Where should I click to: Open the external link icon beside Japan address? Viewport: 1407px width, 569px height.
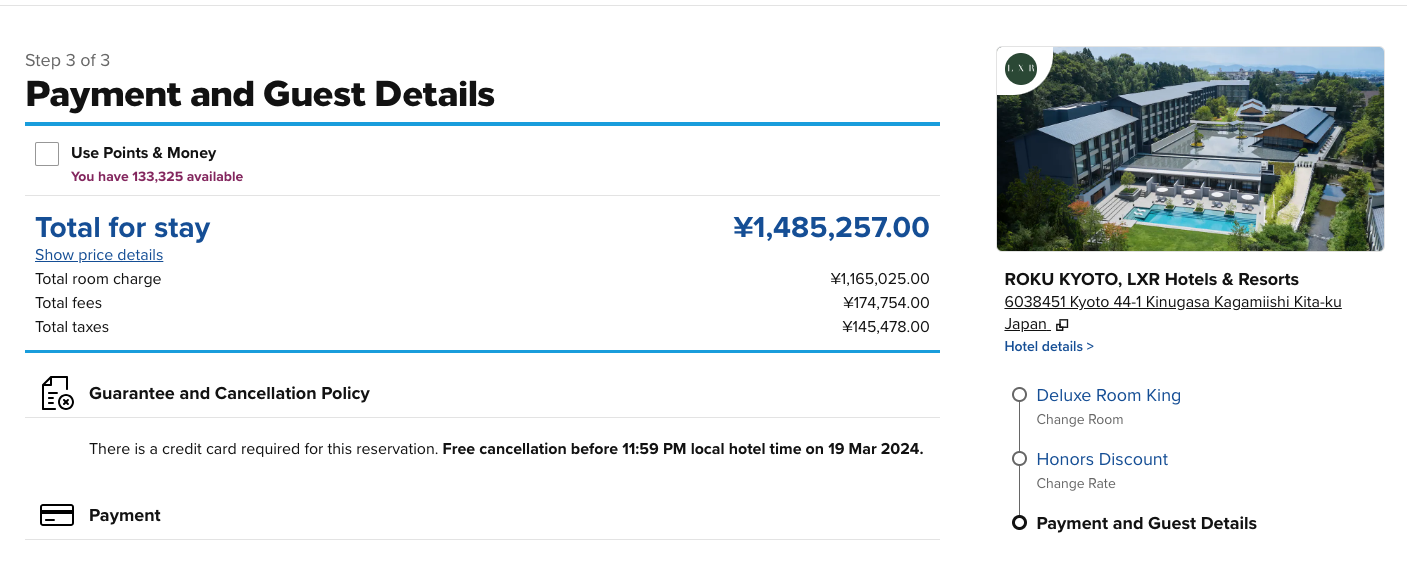(1062, 325)
